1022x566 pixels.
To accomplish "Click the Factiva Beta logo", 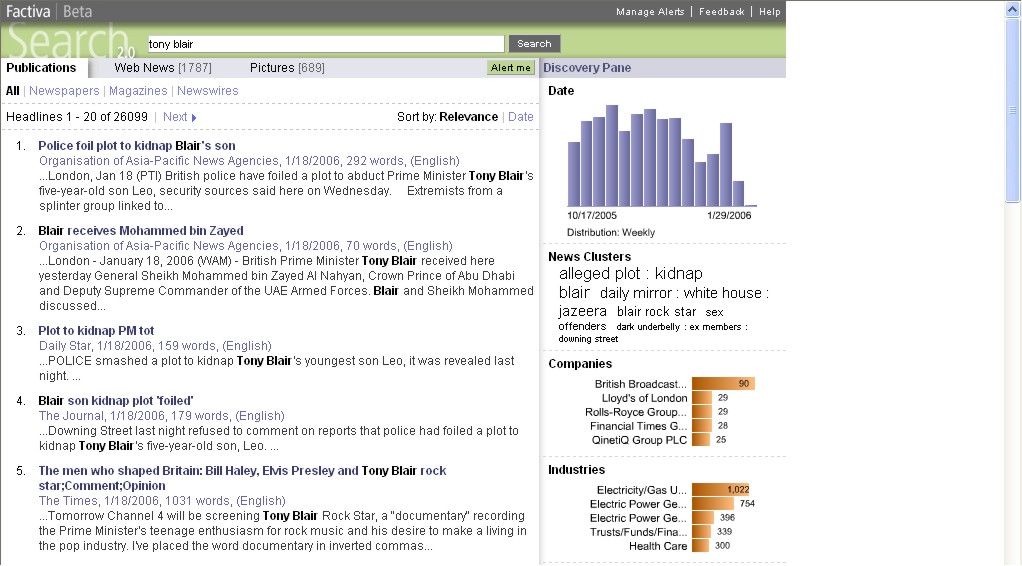I will coord(49,11).
